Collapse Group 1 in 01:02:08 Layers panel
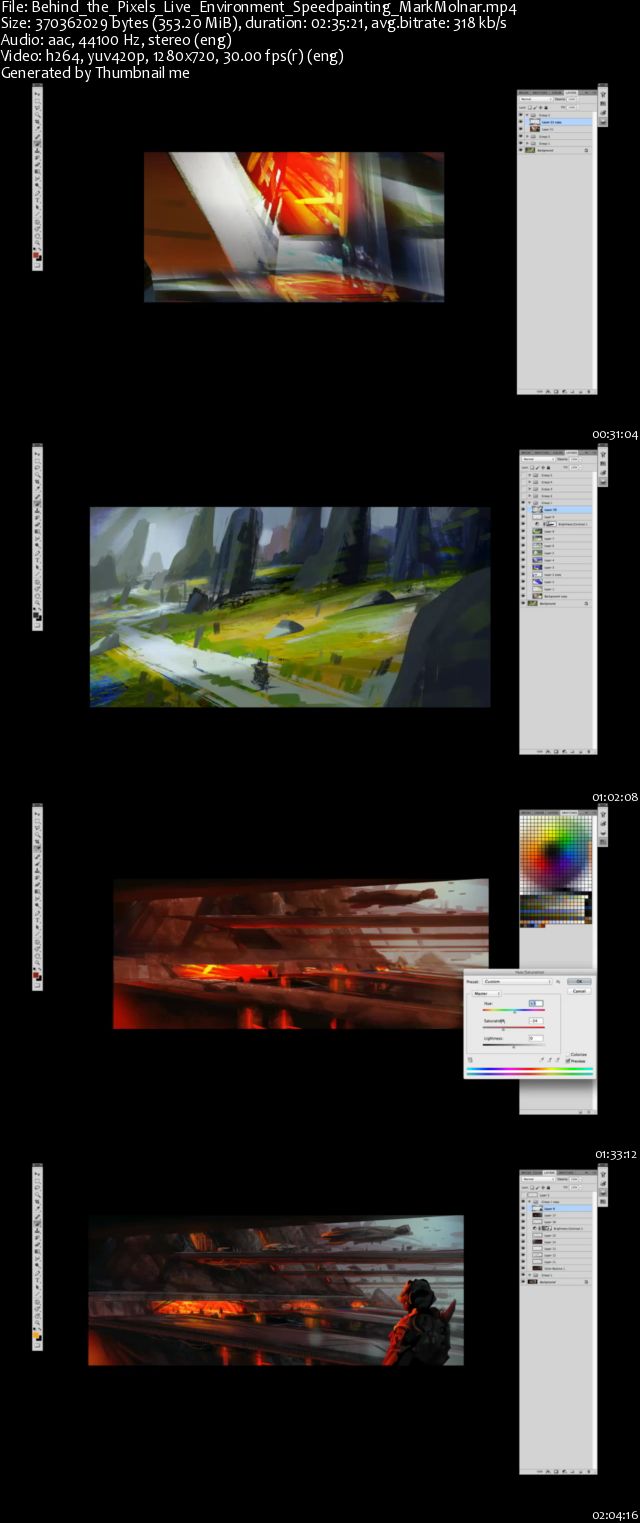 529,503
